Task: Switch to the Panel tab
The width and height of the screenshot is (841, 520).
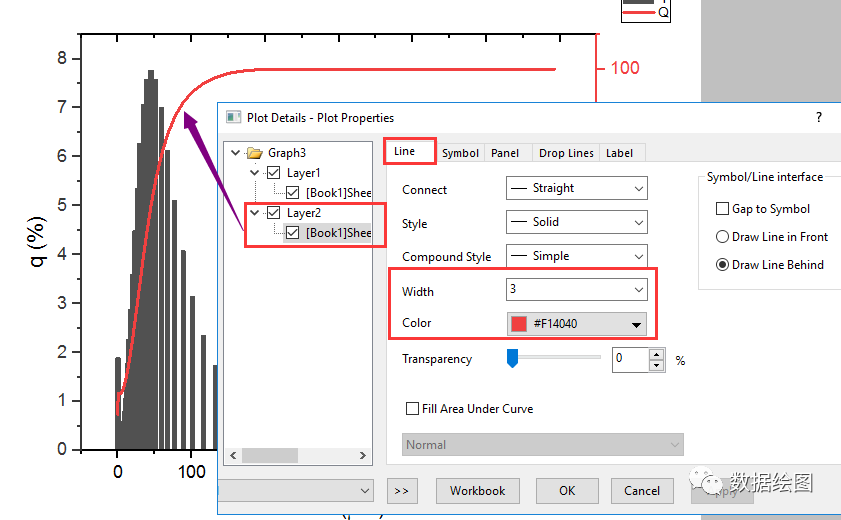Action: click(505, 153)
